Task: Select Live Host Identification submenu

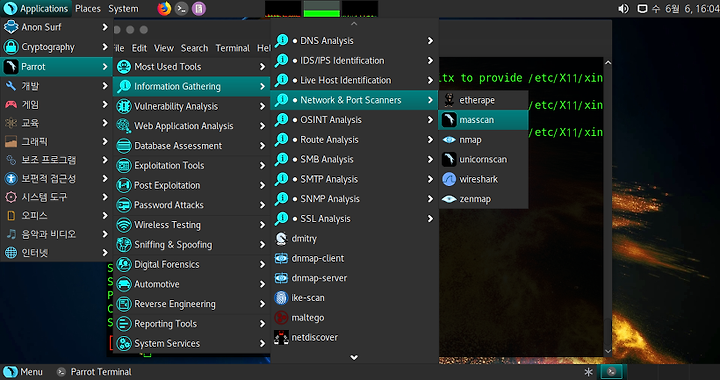Action: [x=354, y=80]
